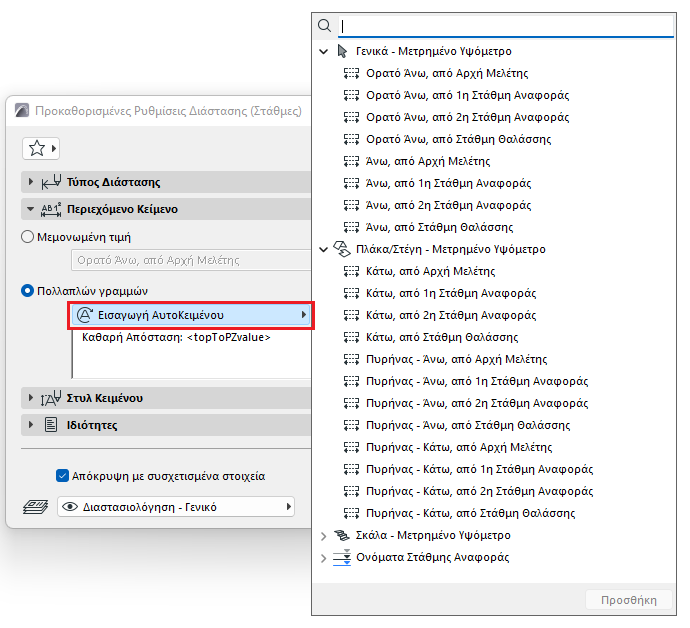The width and height of the screenshot is (690, 628).
Task: Click the layers icon at dialog bottom
Action: [36, 507]
